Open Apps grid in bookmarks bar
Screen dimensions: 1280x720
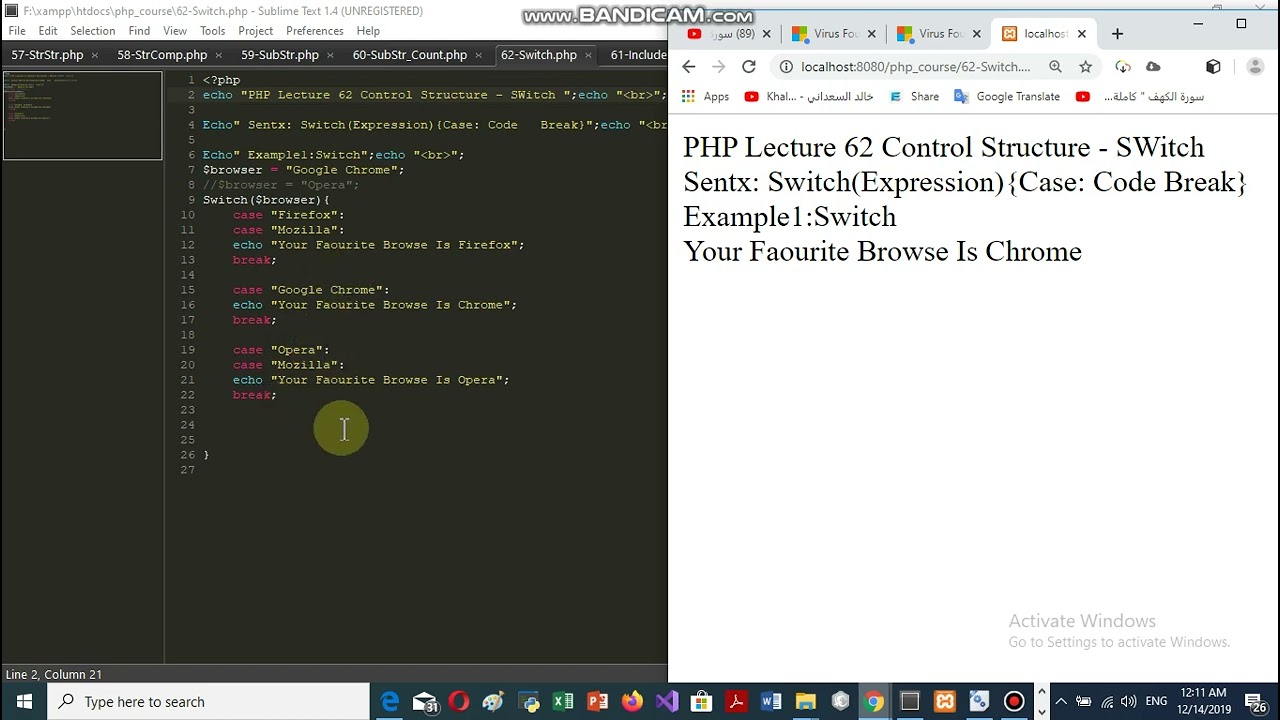tap(705, 97)
